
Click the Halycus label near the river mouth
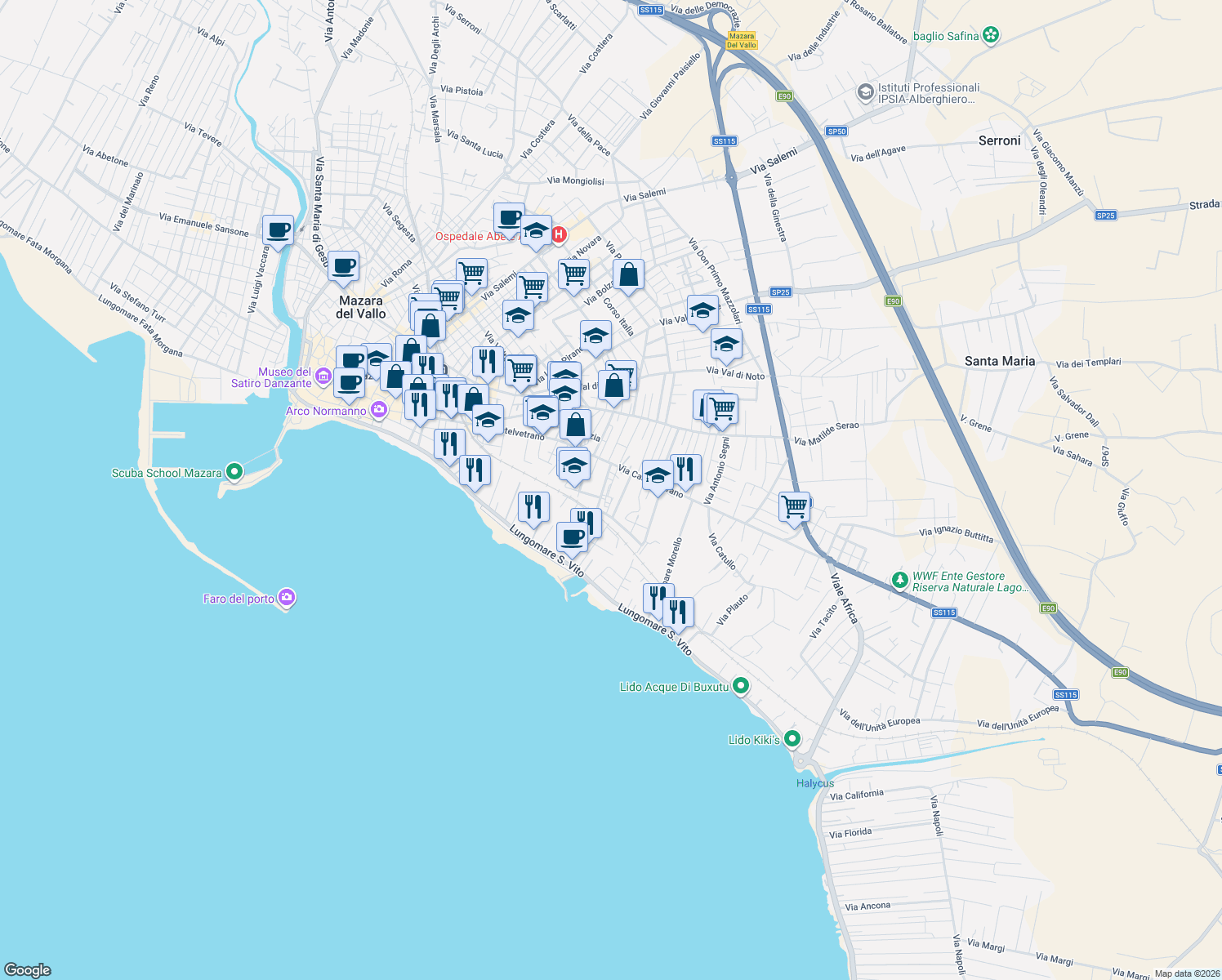(x=815, y=783)
